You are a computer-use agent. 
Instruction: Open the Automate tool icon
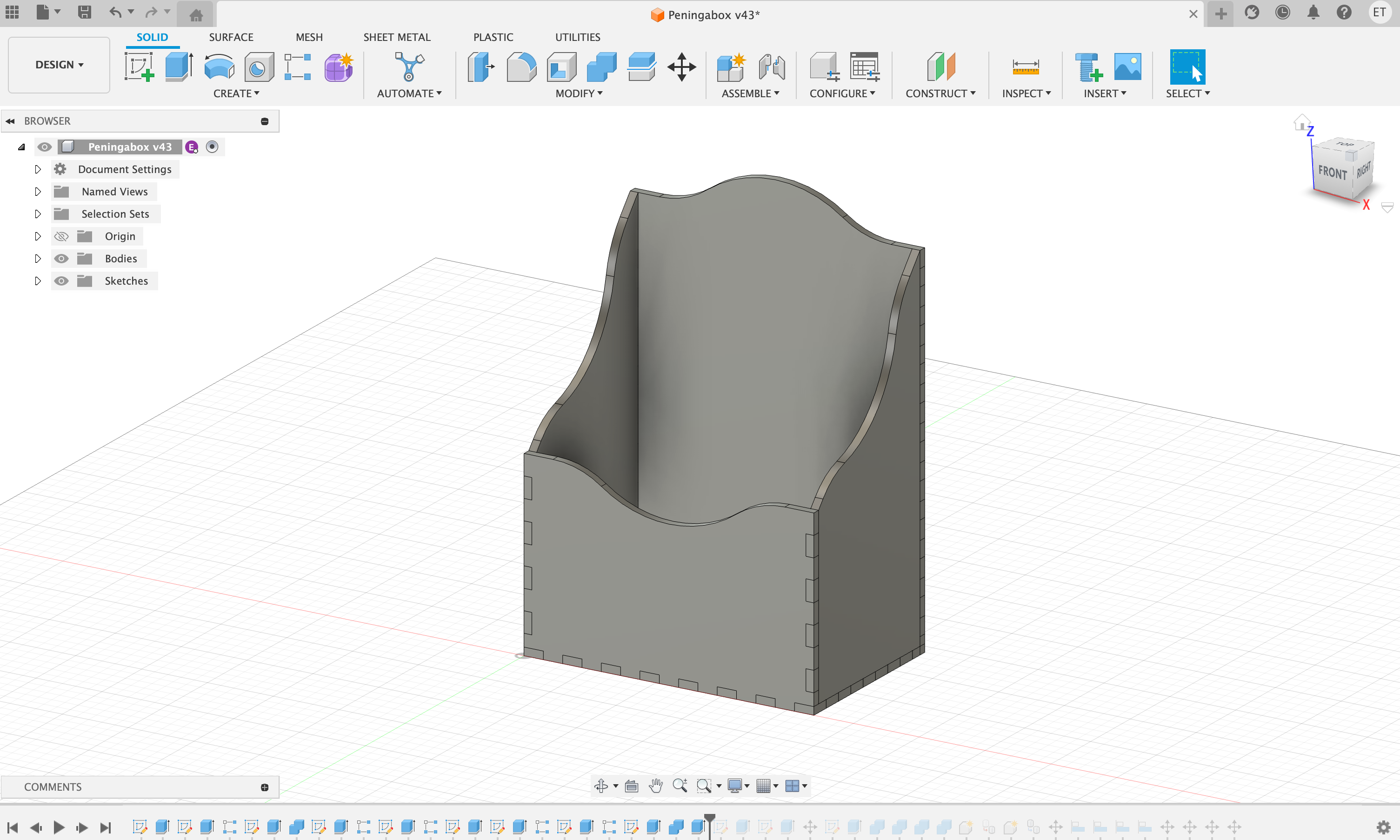pos(409,67)
